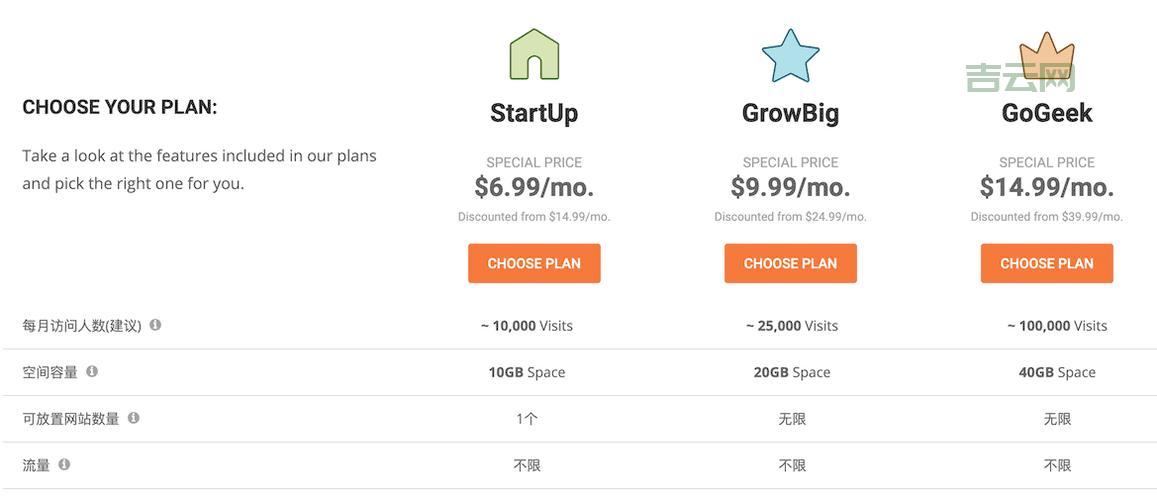Choose the GoGeek plan button

[x=1046, y=263]
